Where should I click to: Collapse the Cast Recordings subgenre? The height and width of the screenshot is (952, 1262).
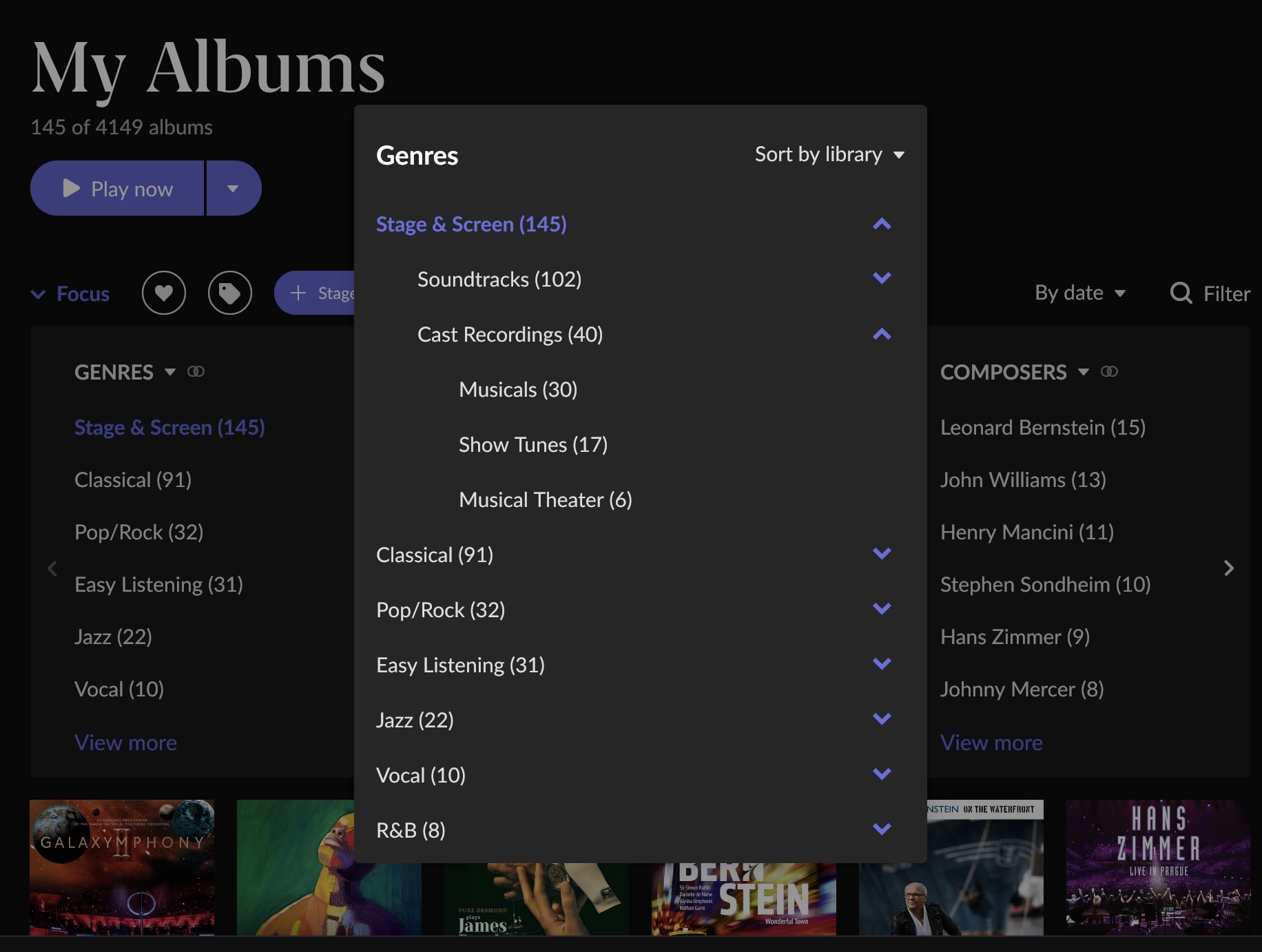click(x=882, y=335)
